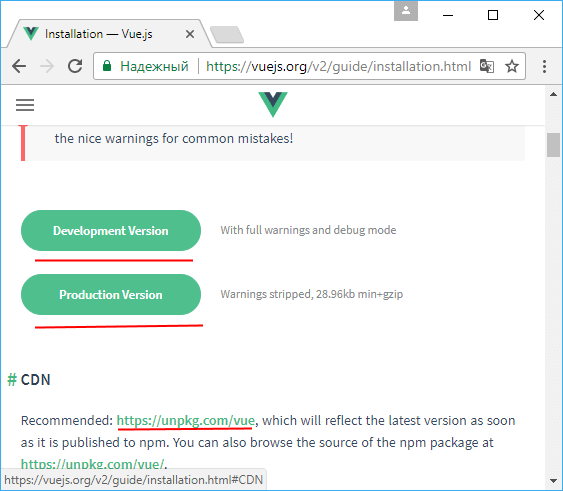This screenshot has height=491, width=563.
Task: Download the Production Version
Action: point(111,295)
